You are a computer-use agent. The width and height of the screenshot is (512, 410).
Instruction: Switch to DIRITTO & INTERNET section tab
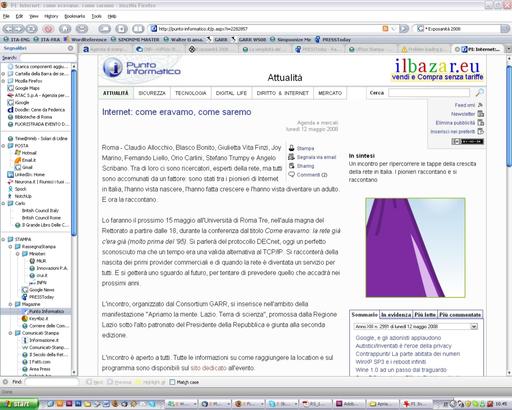[x=283, y=93]
